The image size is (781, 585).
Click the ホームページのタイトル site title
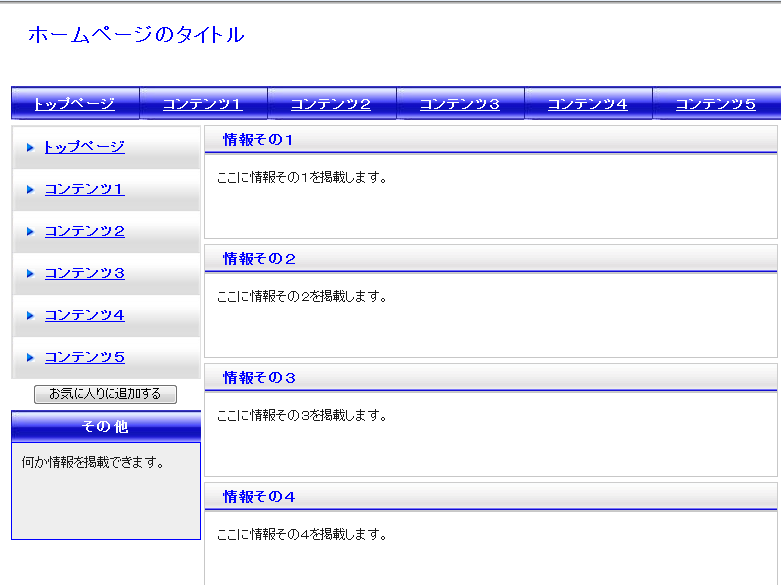tap(136, 35)
